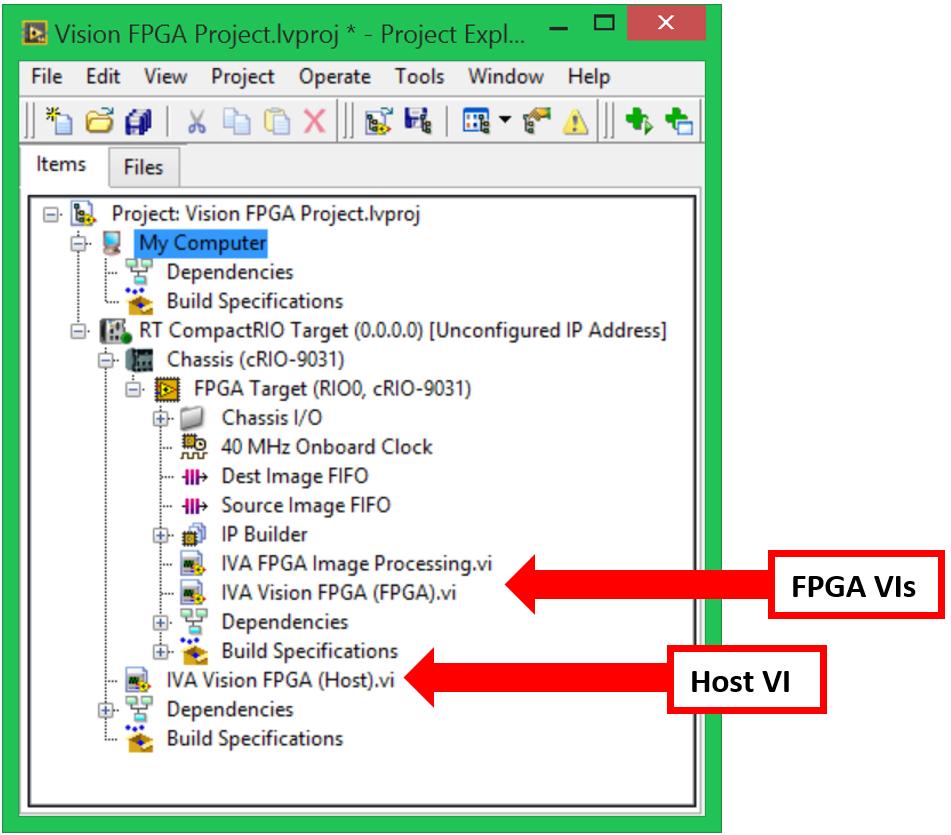Image resolution: width=951 pixels, height=835 pixels.
Task: Click the red Delete X icon
Action: [314, 122]
